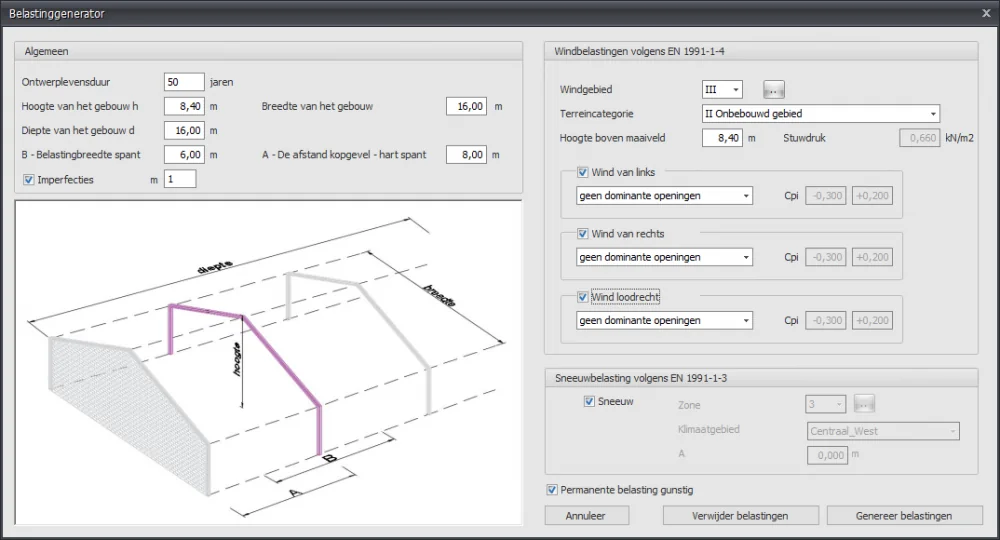Uncheck Wind van links
This screenshot has height=540, width=1000.
(x=582, y=172)
